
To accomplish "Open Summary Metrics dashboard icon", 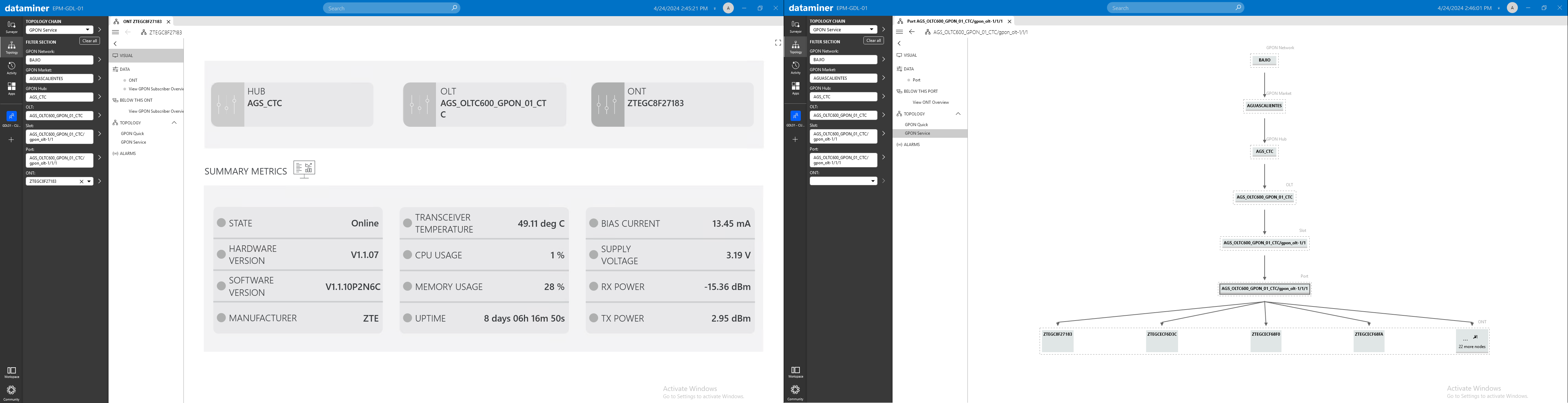I will tap(304, 169).
